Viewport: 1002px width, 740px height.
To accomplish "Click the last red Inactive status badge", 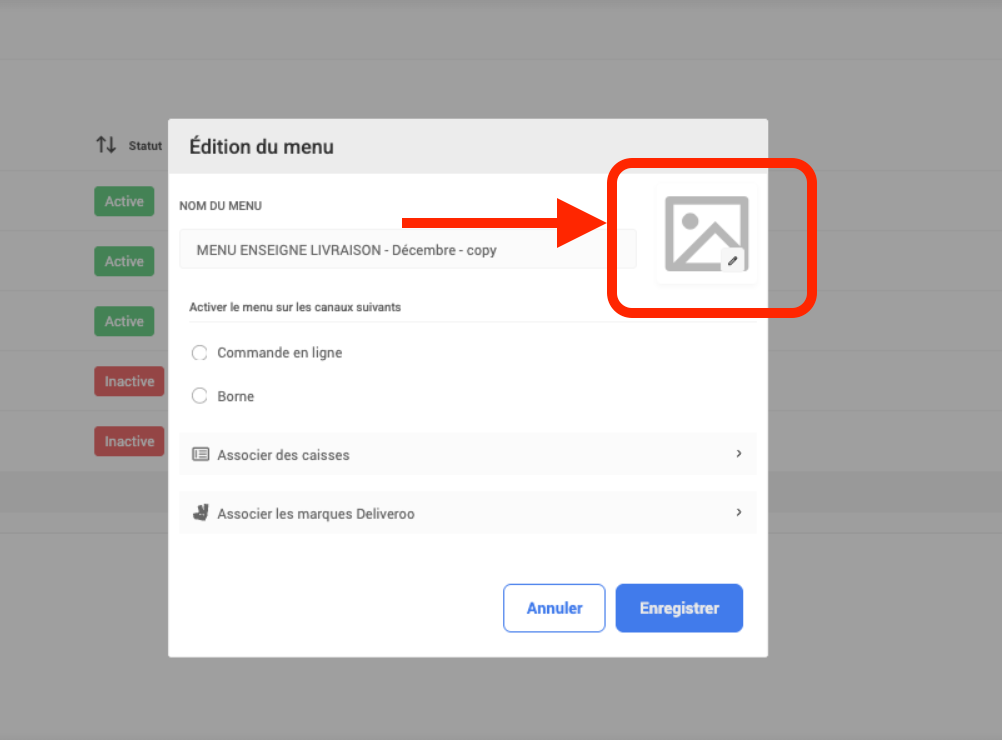I will [x=129, y=442].
